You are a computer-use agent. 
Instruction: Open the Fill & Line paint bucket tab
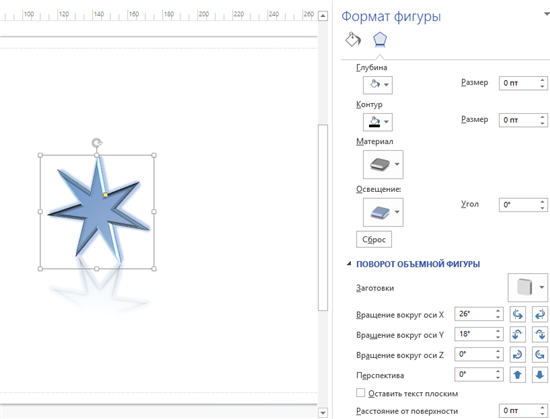point(353,39)
